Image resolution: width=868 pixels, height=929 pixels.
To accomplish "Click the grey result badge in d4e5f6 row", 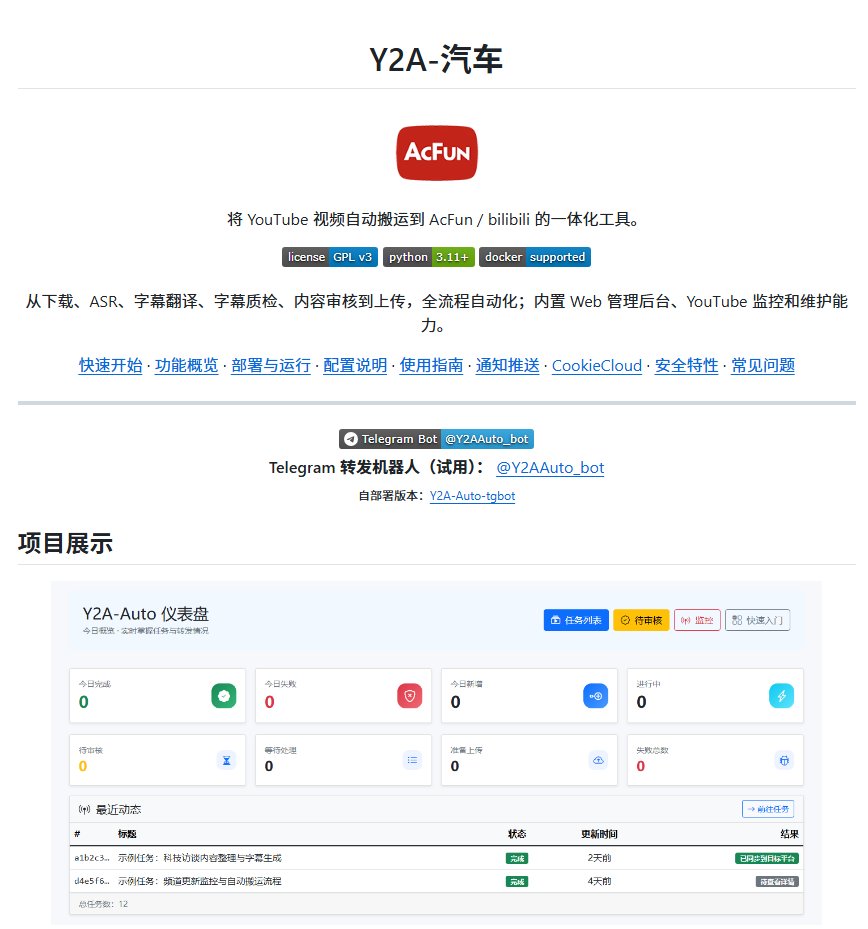I will pos(777,882).
